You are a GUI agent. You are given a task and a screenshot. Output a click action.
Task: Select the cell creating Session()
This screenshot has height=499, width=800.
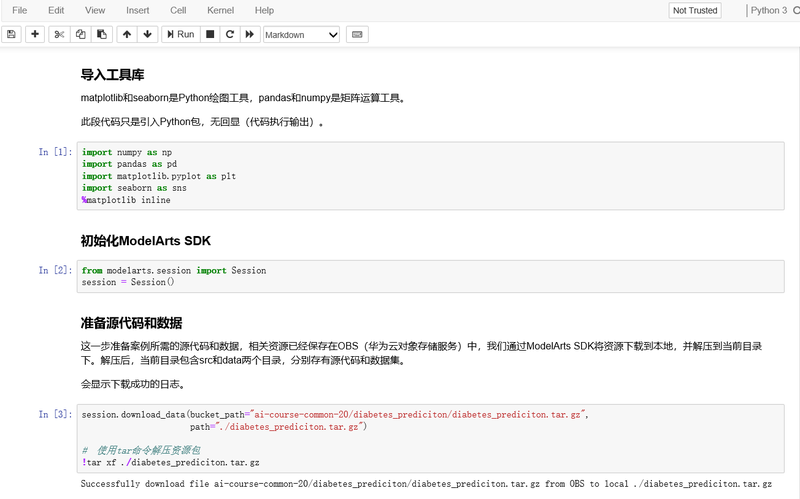pyautogui.click(x=431, y=276)
